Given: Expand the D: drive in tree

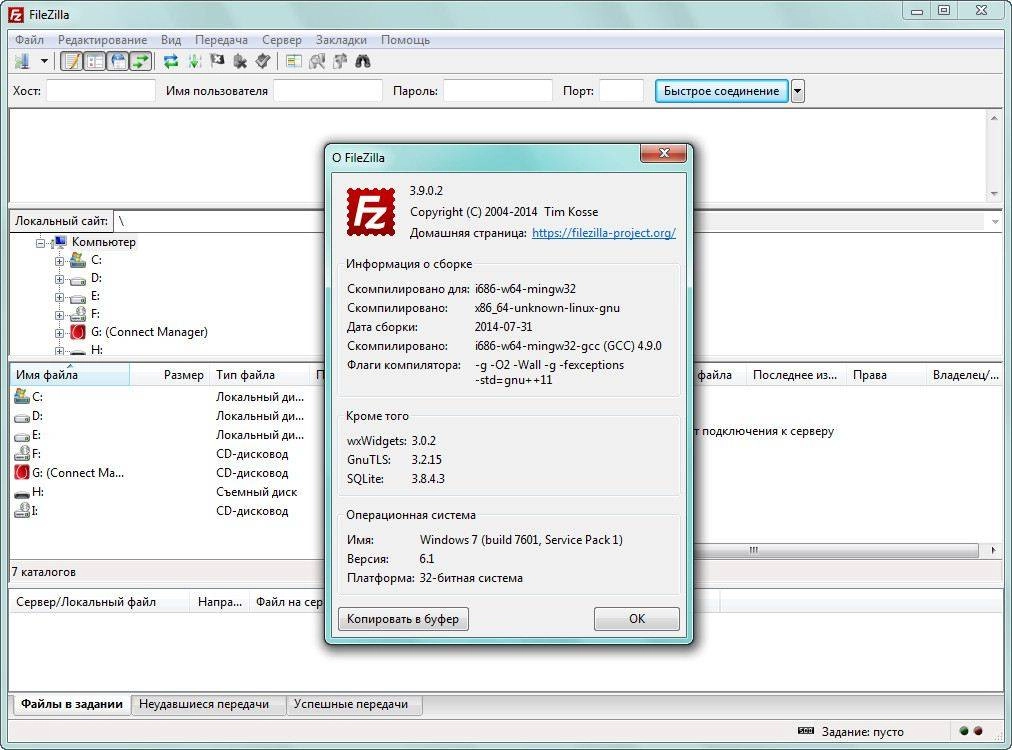Looking at the screenshot, I should [59, 279].
